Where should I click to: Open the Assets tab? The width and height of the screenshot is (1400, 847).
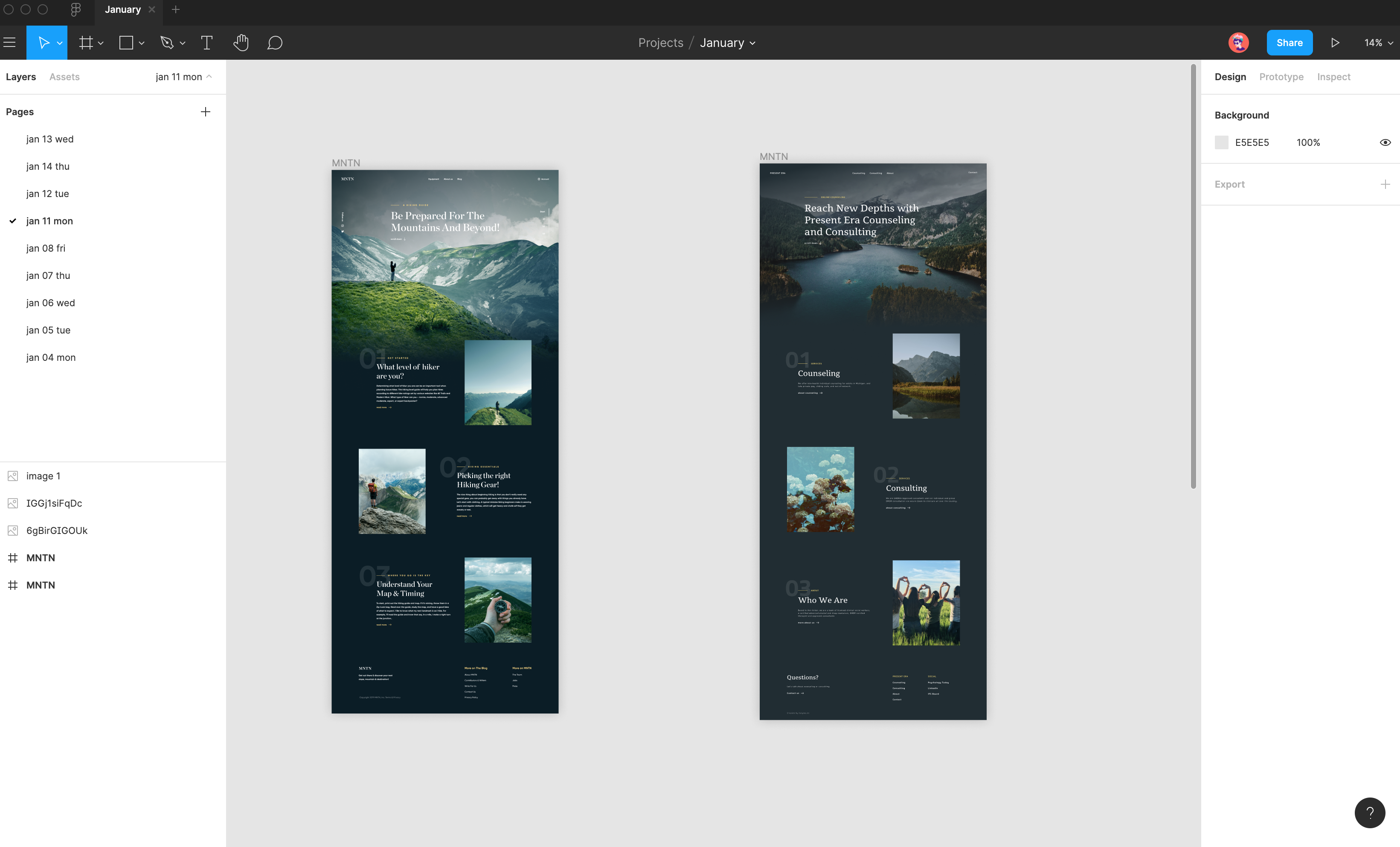pyautogui.click(x=64, y=77)
